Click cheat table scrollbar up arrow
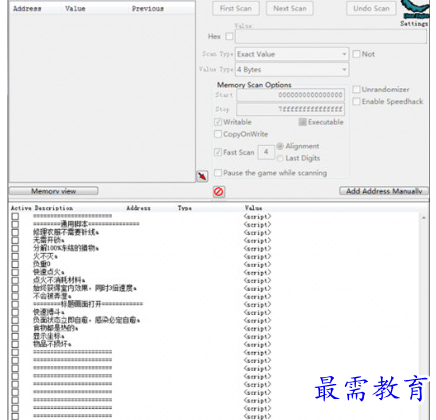 [424, 218]
